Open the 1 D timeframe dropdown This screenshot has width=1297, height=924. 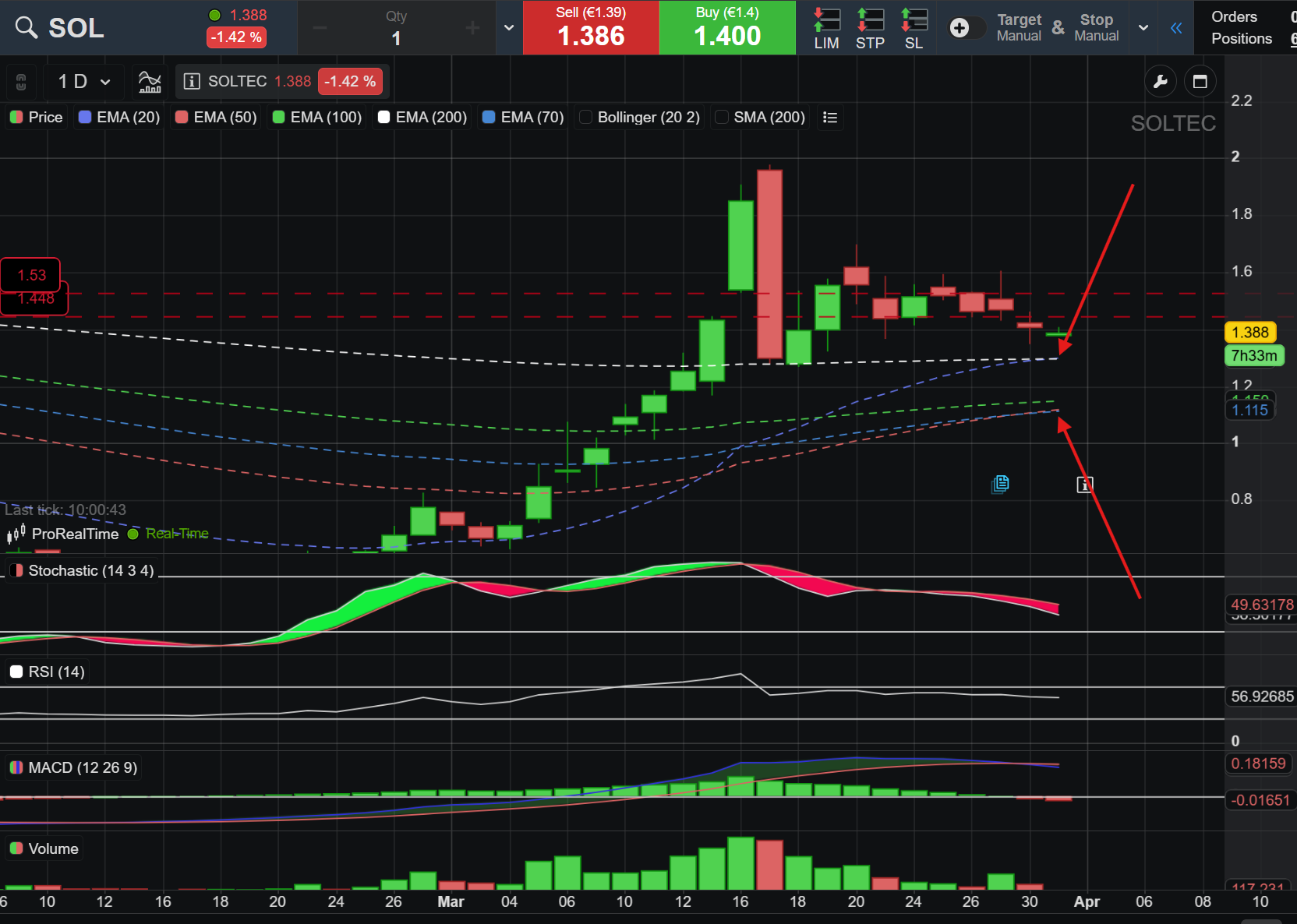83,81
